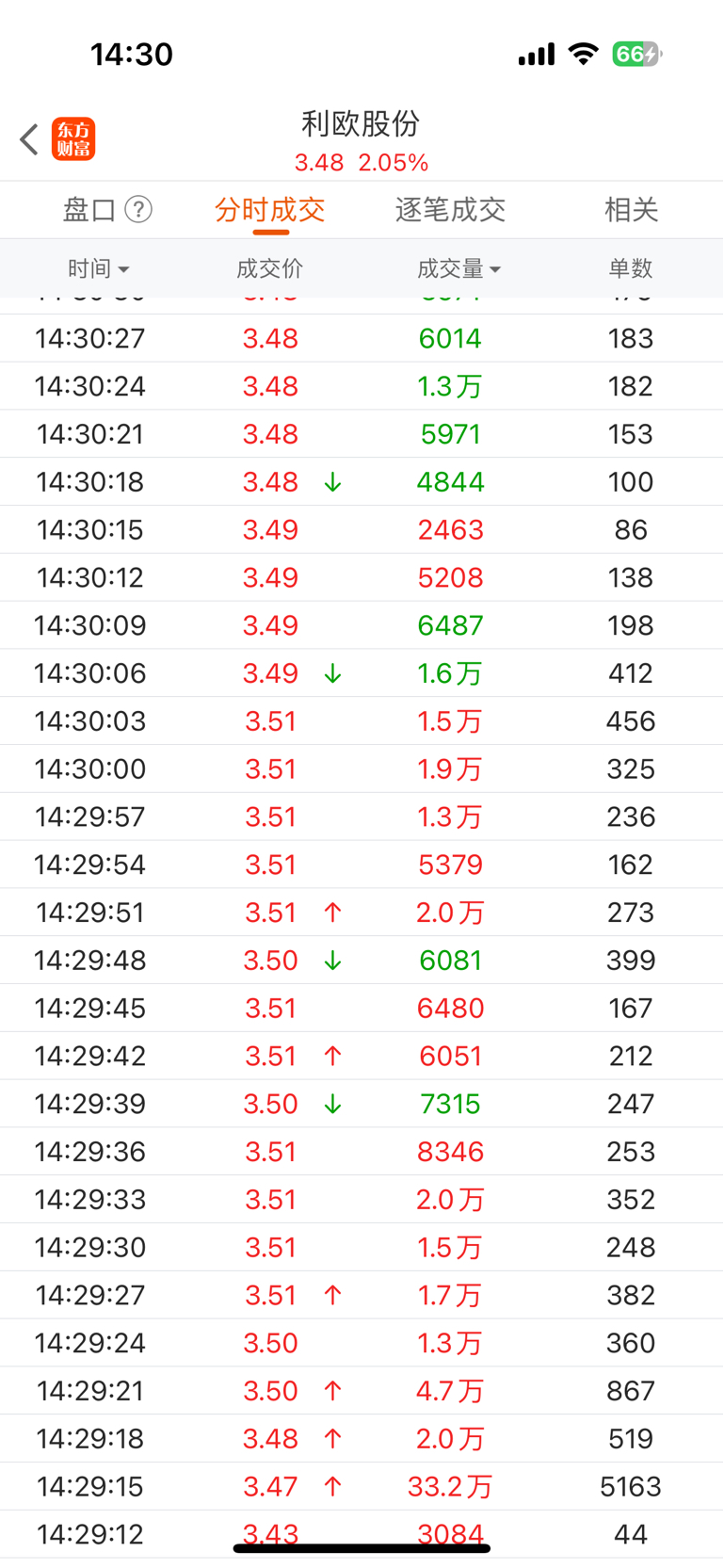Image resolution: width=724 pixels, height=1568 pixels.
Task: Select the 分时成交 tab
Action: (x=270, y=209)
